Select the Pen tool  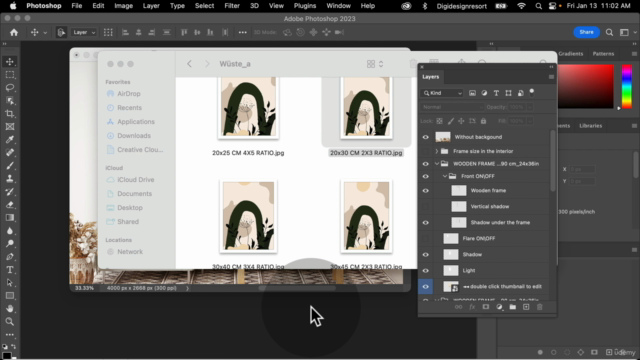(10, 257)
